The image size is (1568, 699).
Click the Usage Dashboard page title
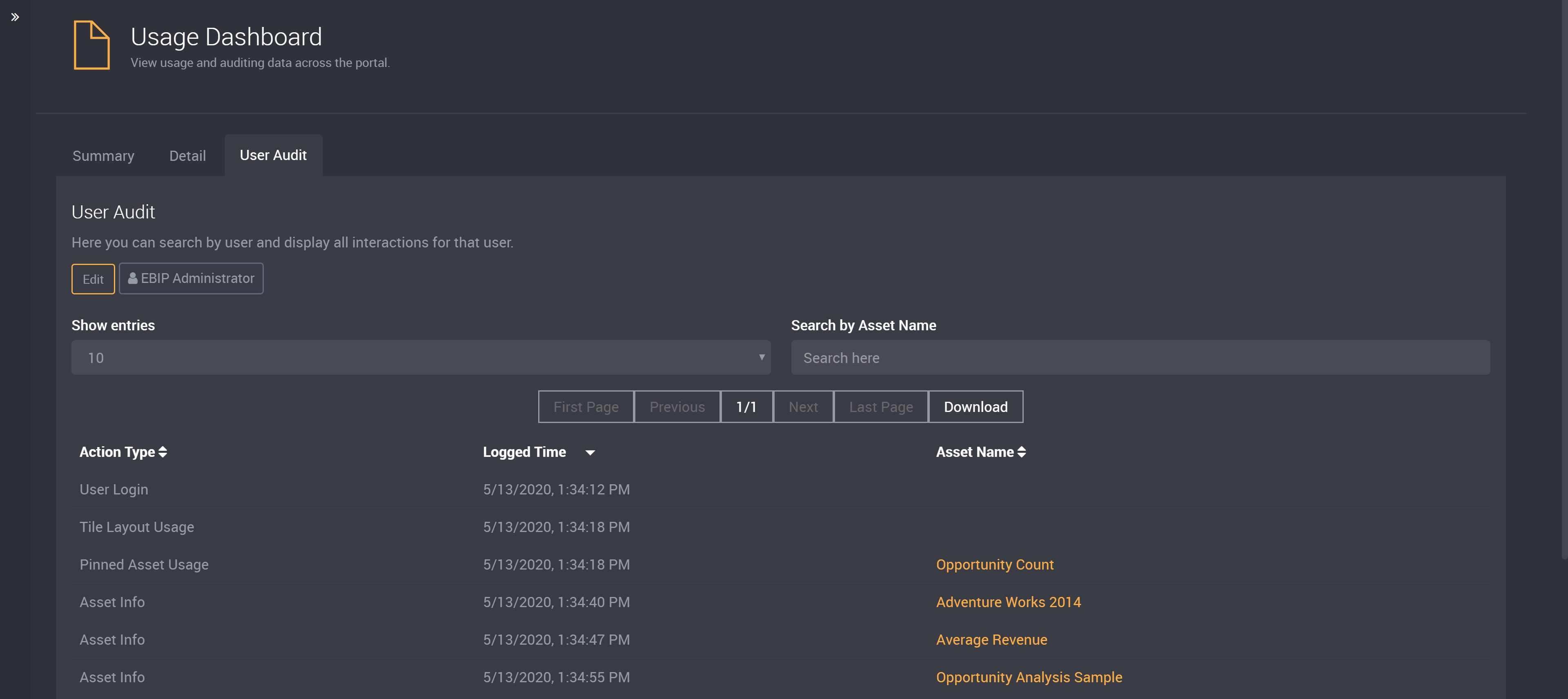pyautogui.click(x=226, y=37)
